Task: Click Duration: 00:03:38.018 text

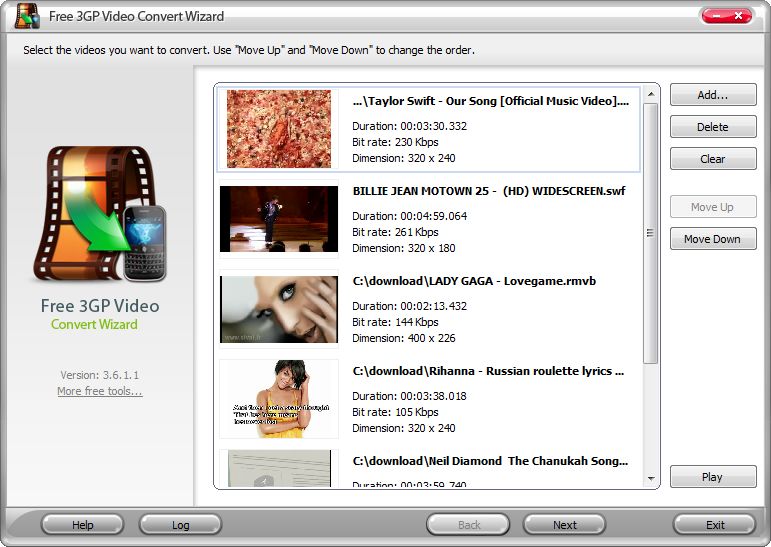Action: [409, 396]
